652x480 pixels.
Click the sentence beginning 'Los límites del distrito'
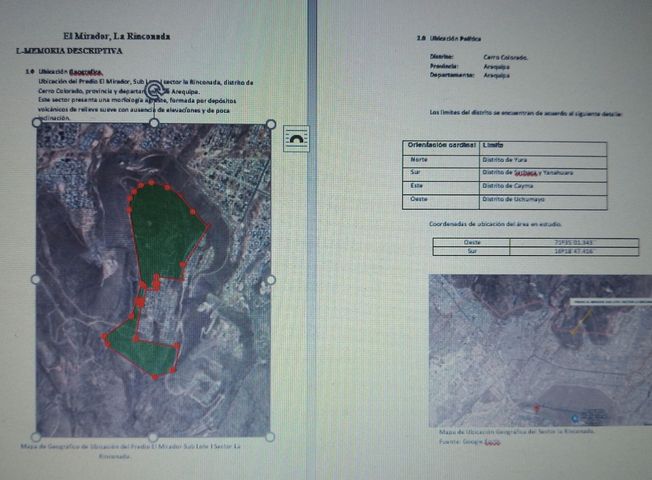pos(526,113)
